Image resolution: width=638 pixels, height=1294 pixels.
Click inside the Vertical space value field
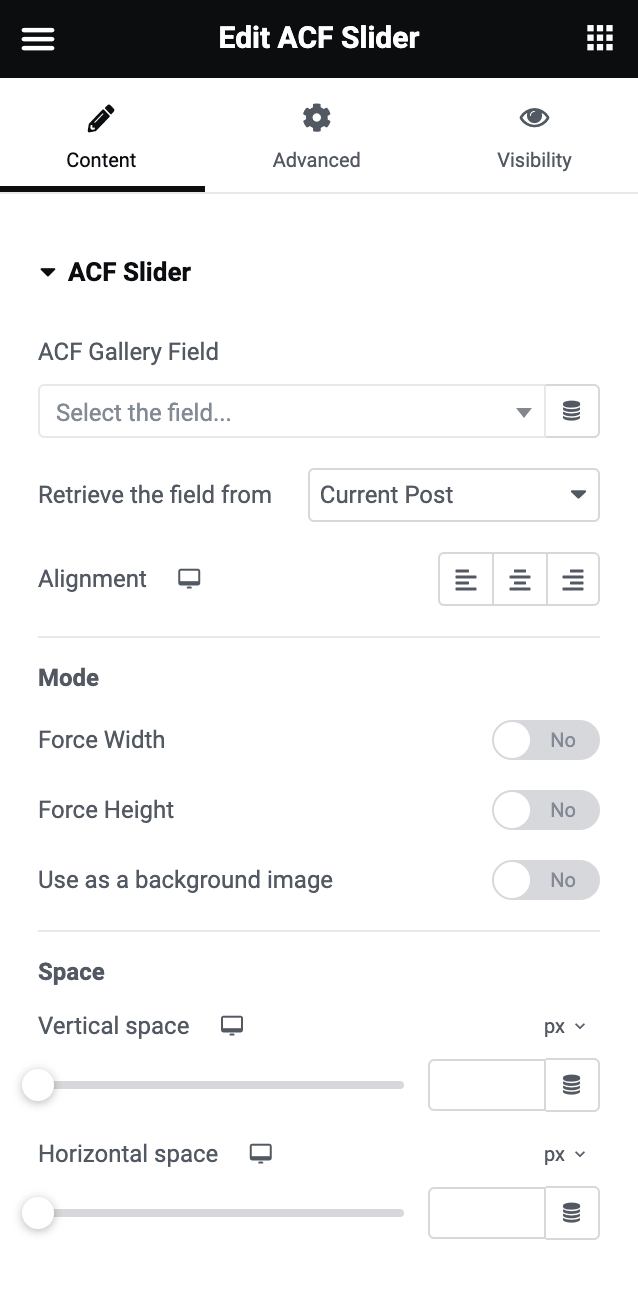point(486,1085)
